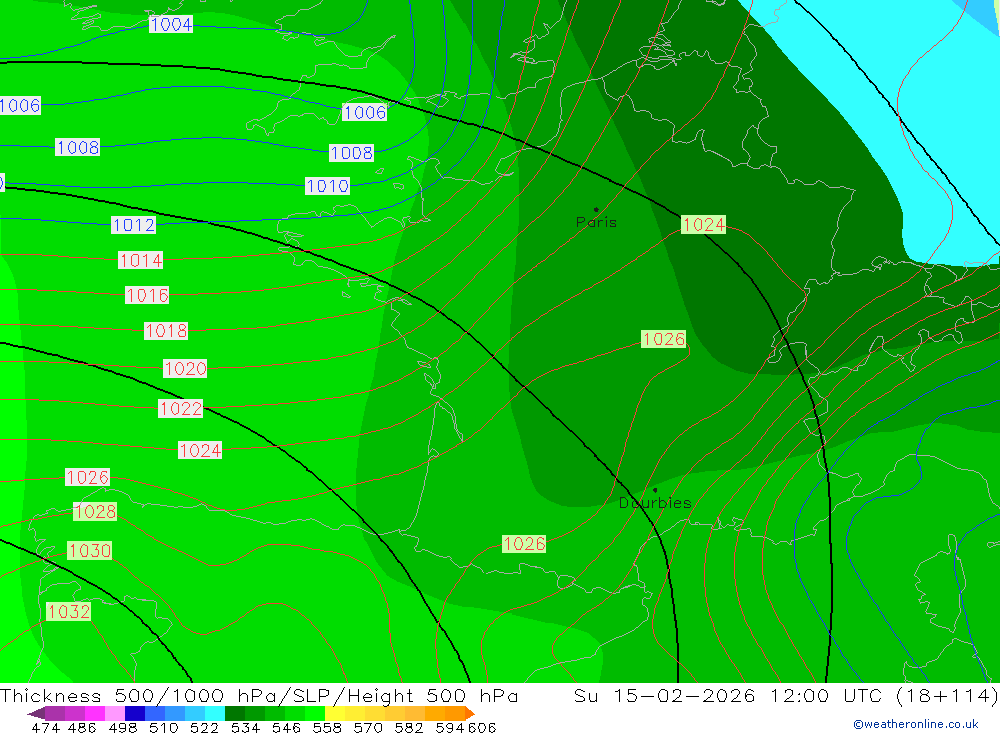Click the 1016 isobar label

[x=147, y=295]
